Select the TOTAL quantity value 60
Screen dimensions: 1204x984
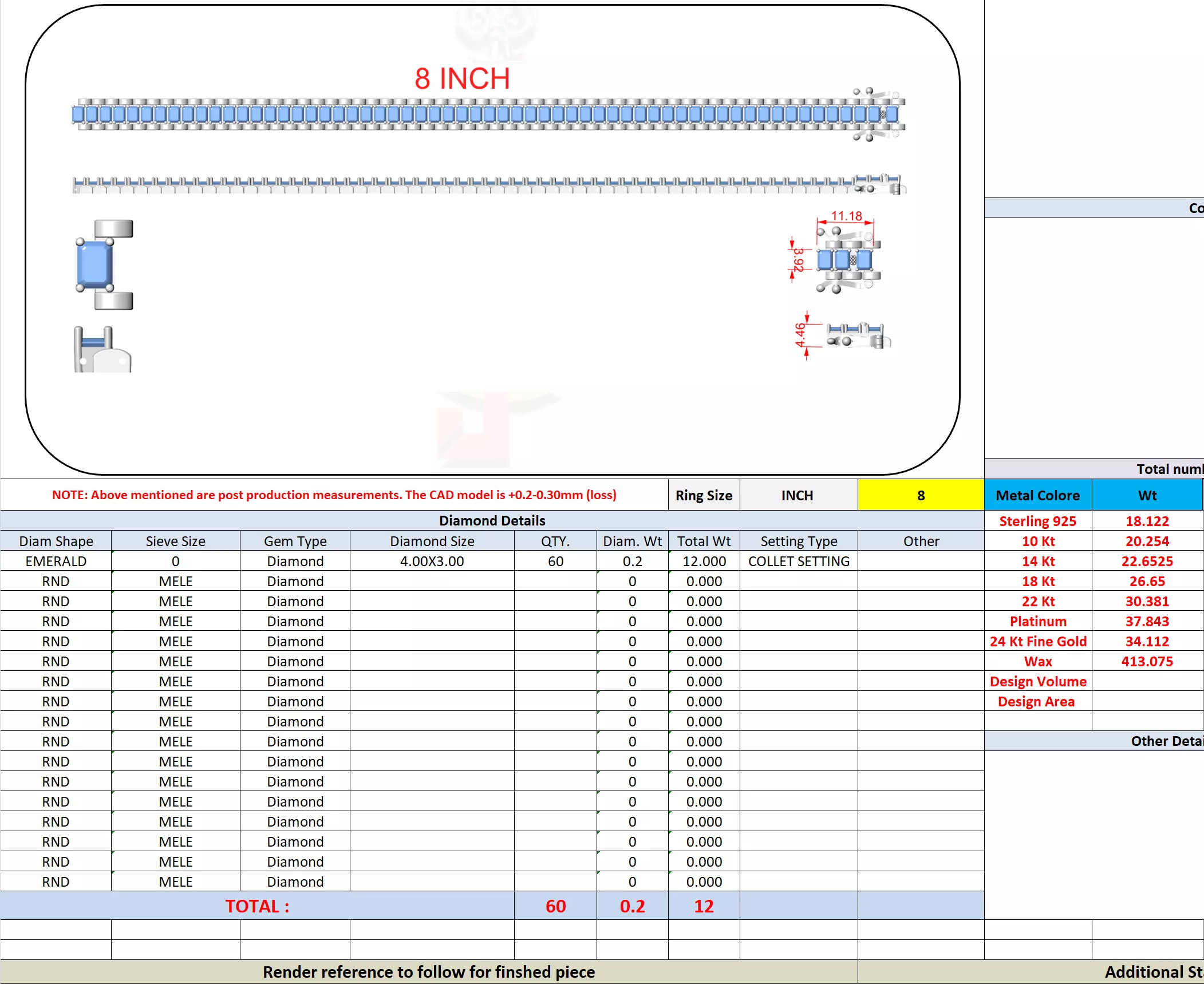pos(555,906)
